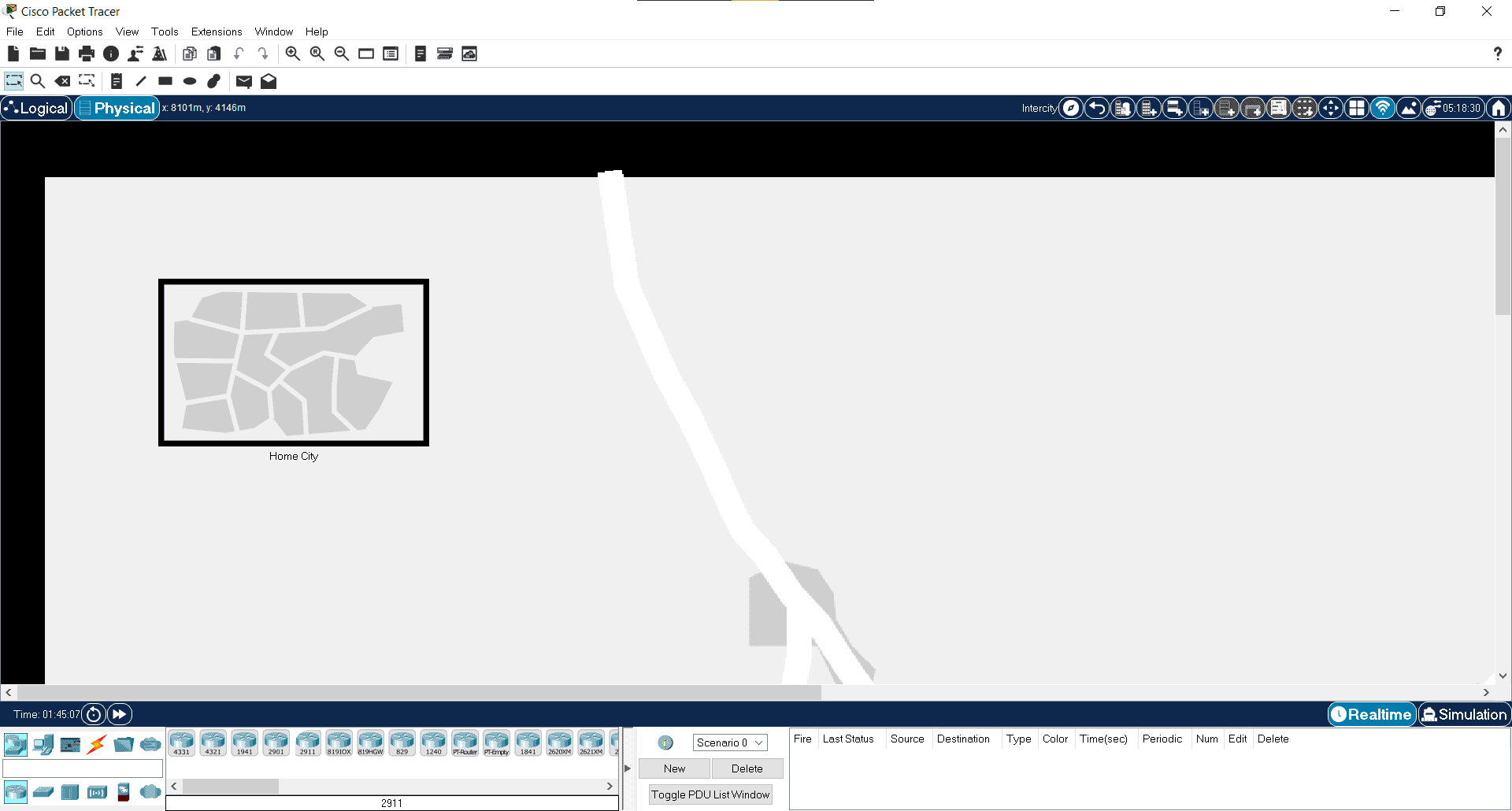Select Switches subcategory icon
The height and width of the screenshot is (811, 1512).
tap(43, 791)
